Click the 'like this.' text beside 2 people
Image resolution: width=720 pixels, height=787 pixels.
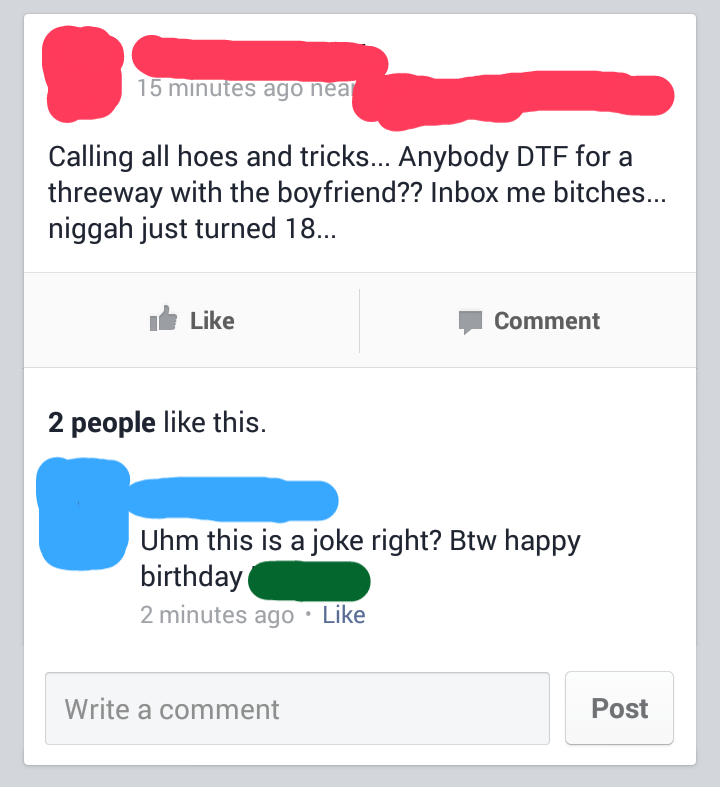click(215, 423)
